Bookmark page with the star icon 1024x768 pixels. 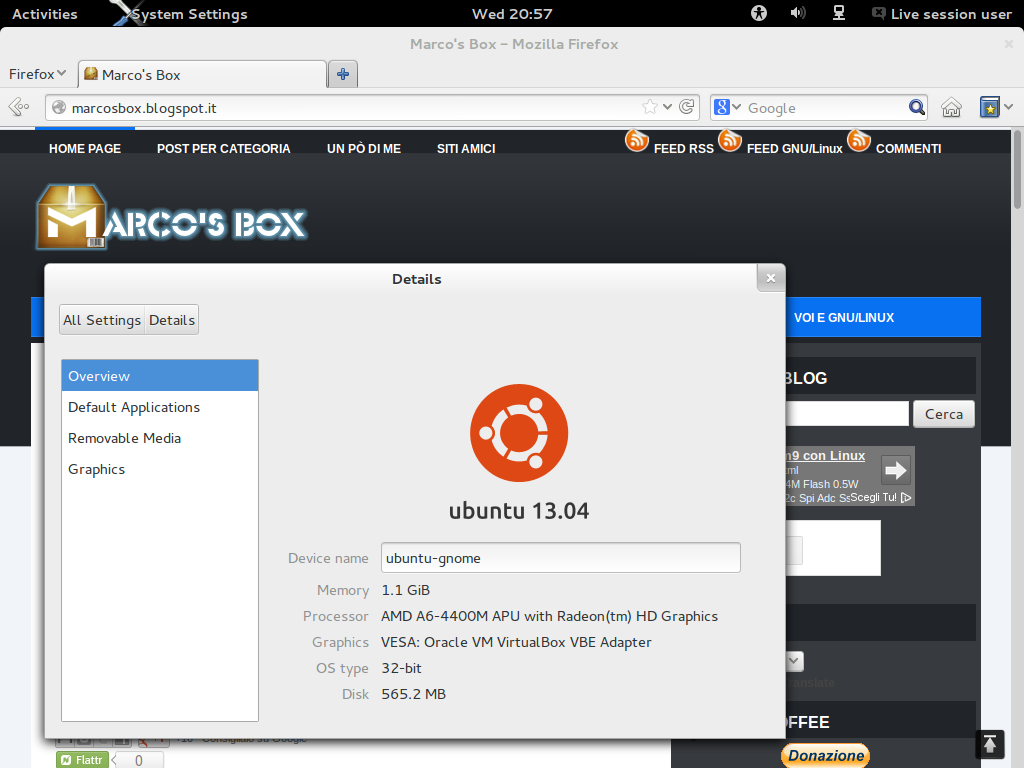(x=649, y=106)
